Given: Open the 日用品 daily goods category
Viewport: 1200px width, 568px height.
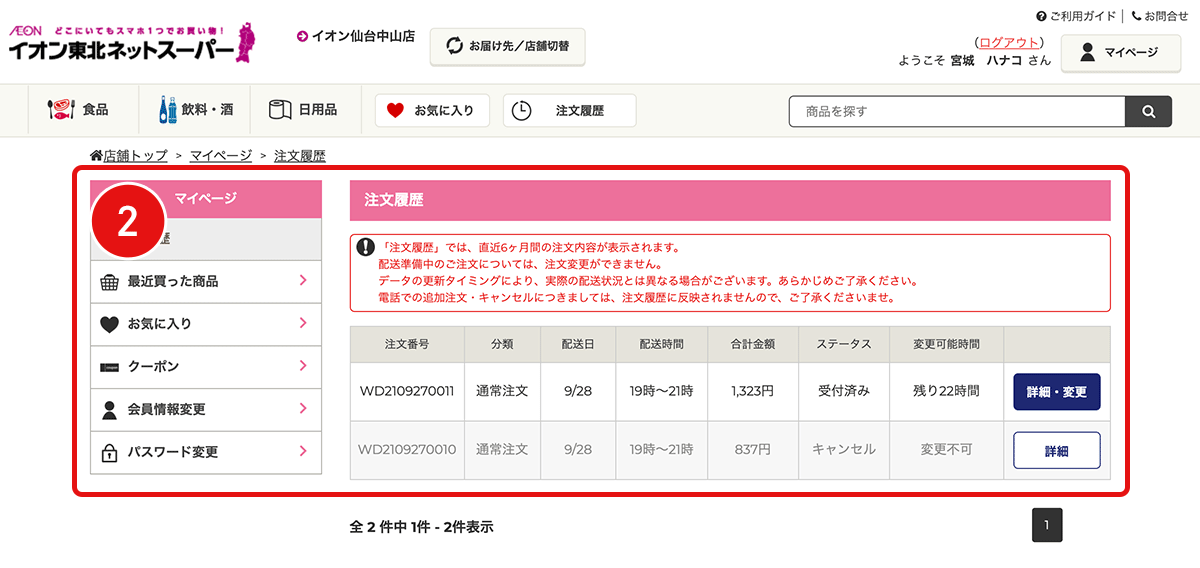Looking at the screenshot, I should pos(303,110).
